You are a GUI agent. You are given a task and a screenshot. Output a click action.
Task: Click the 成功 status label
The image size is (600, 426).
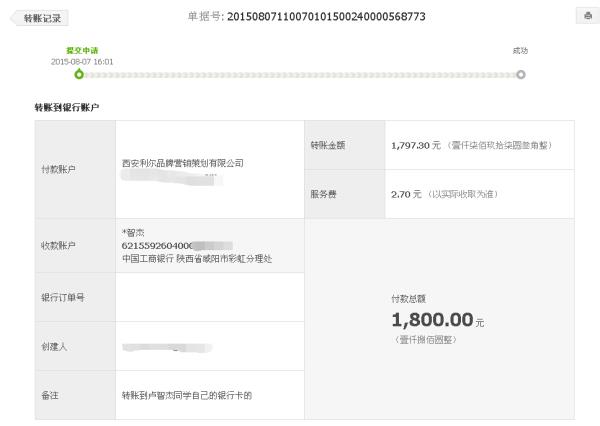coord(520,50)
